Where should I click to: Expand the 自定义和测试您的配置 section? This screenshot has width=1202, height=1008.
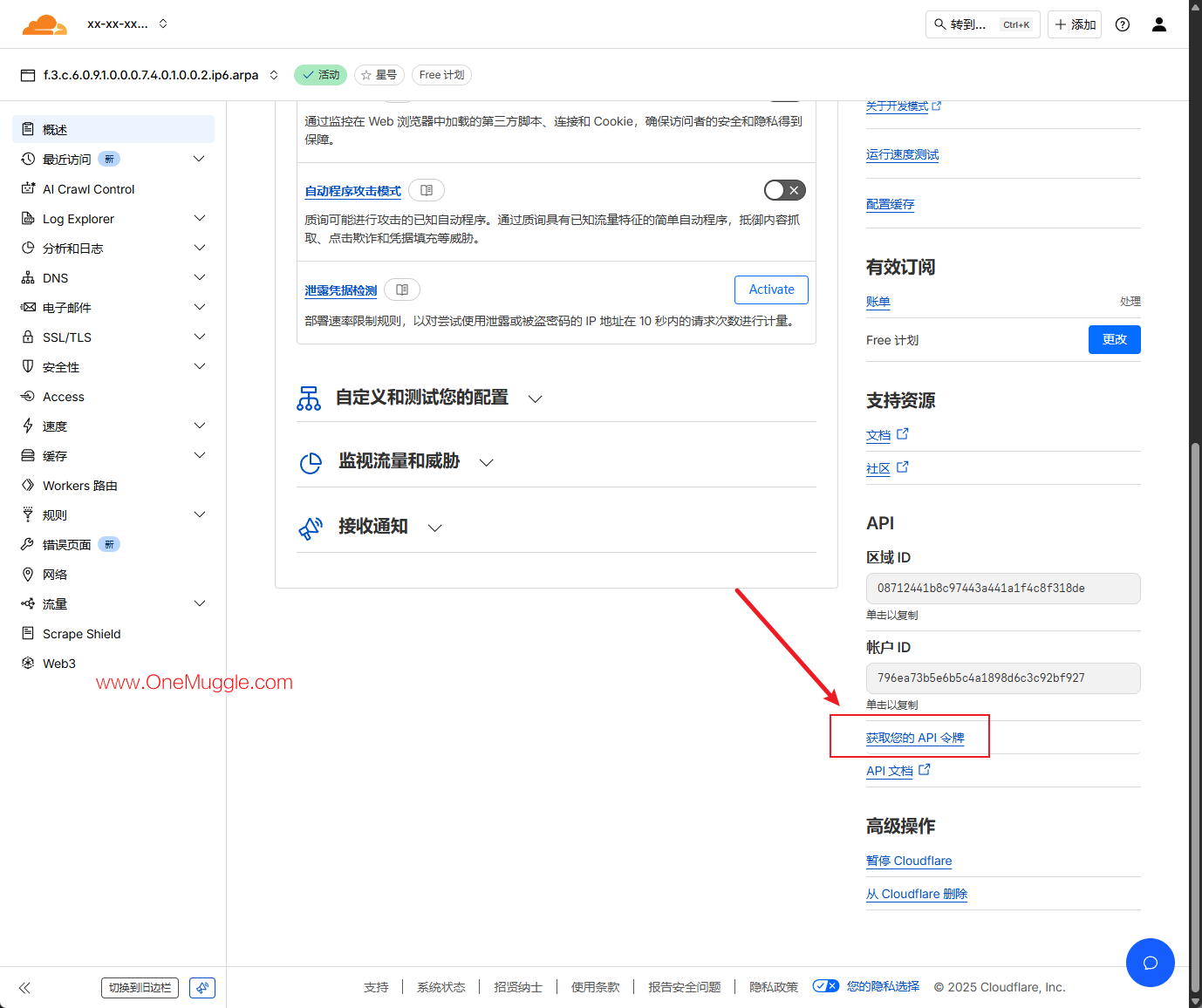[x=536, y=398]
